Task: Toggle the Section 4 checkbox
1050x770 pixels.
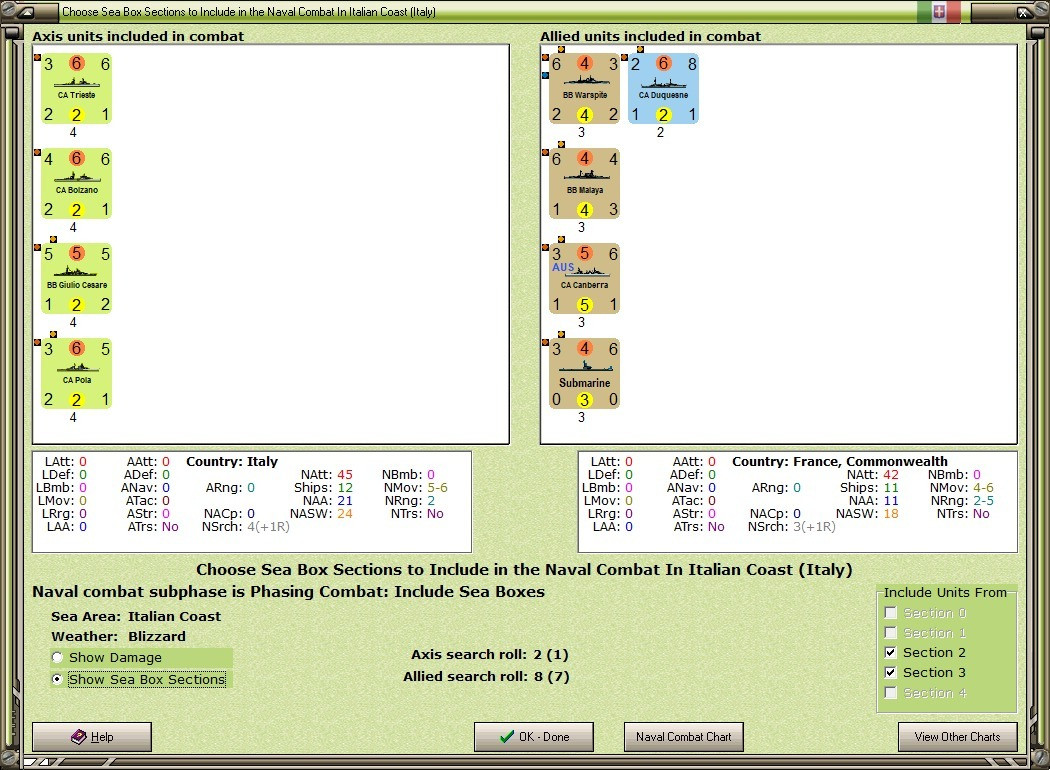Action: (x=891, y=693)
